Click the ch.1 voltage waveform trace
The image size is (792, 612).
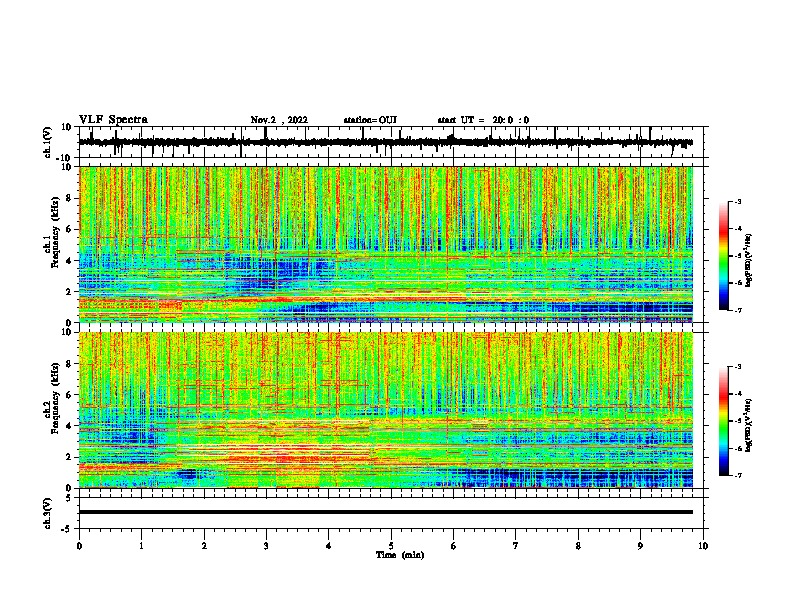[x=385, y=142]
